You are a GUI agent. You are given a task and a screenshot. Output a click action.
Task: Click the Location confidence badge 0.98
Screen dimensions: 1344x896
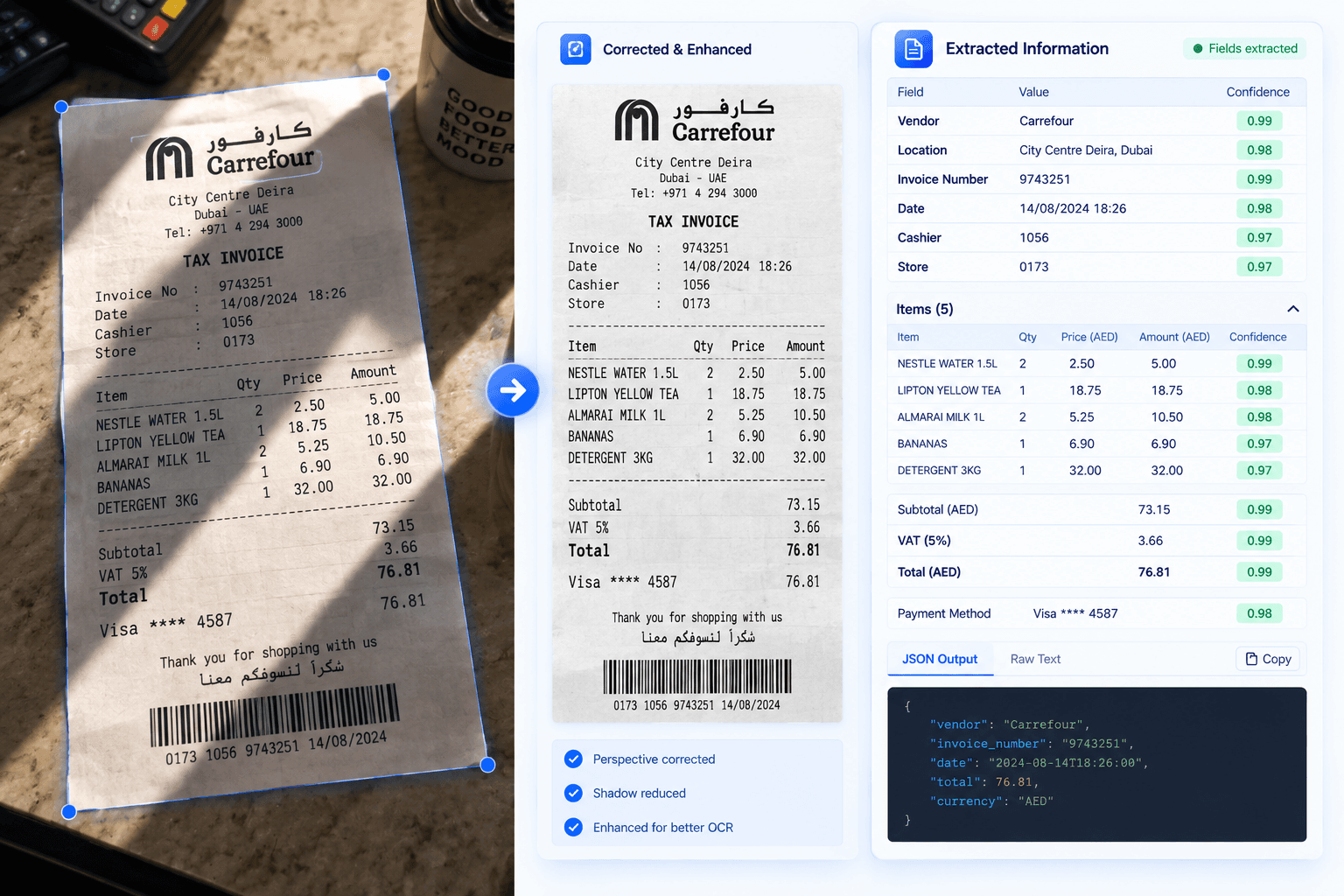(1260, 150)
